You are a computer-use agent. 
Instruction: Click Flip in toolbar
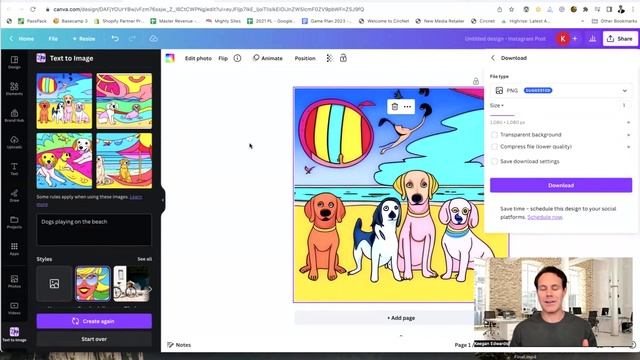[x=223, y=58]
